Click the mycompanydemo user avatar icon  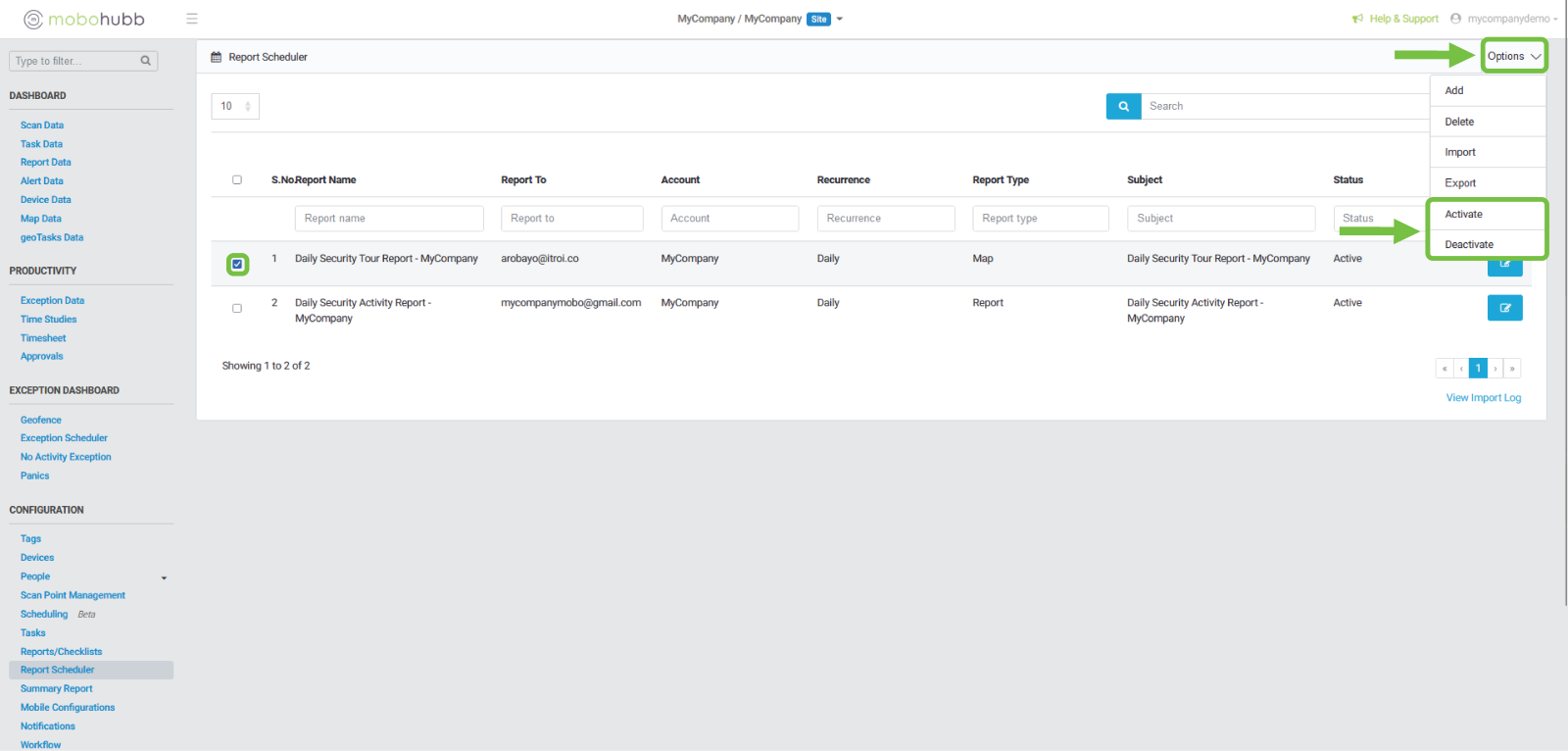[x=1455, y=19]
